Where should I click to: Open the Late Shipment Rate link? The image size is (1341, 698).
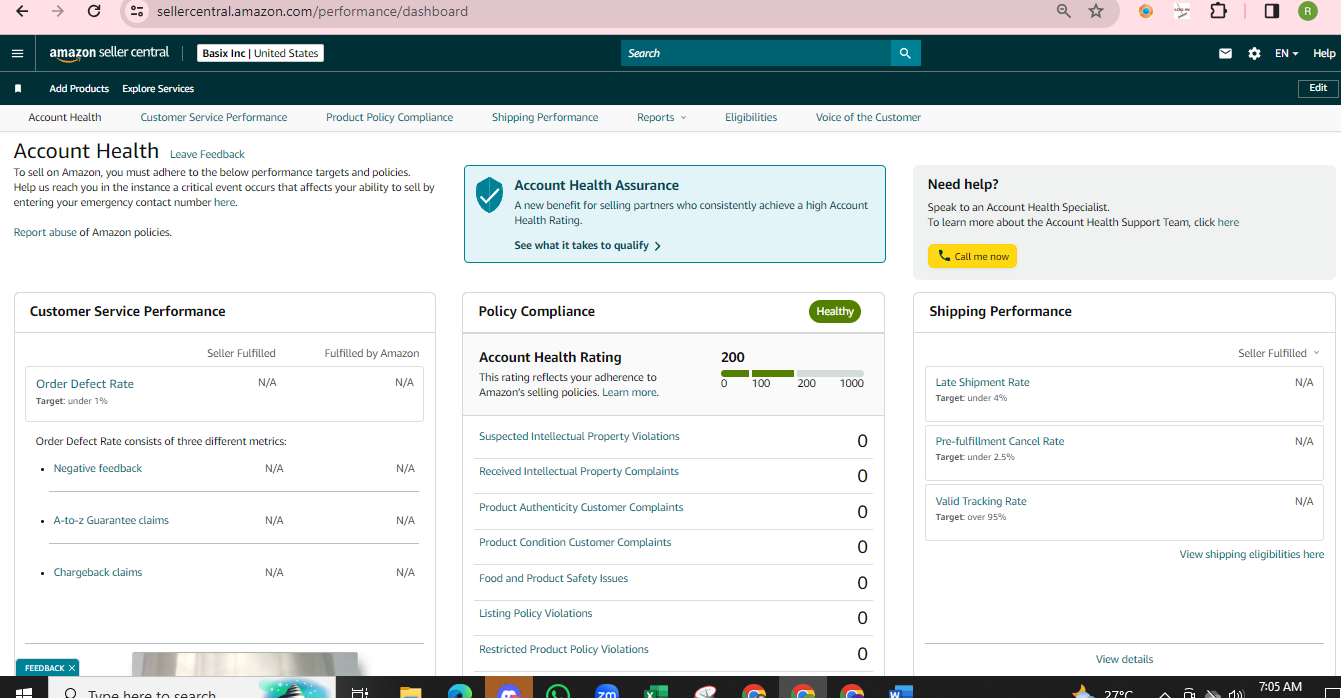[982, 382]
